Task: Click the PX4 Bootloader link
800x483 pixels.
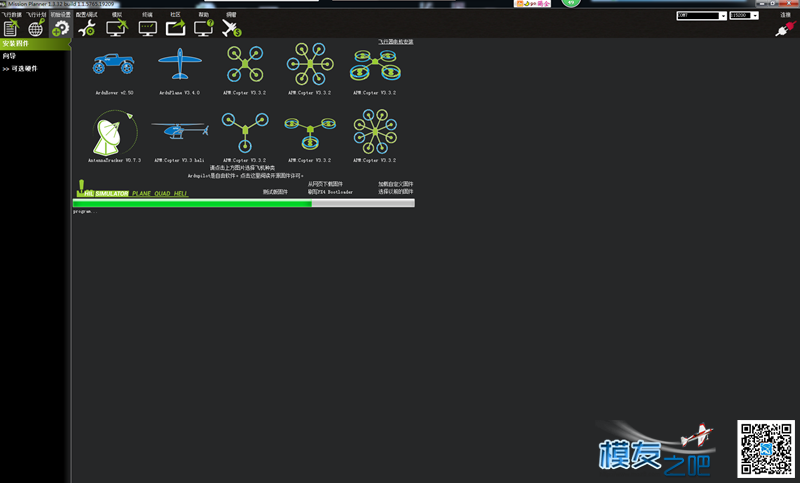Action: point(330,192)
